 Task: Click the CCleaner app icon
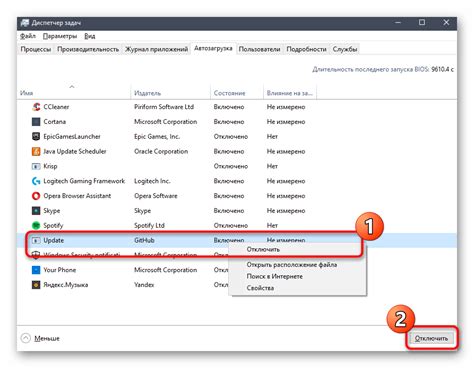(x=36, y=107)
